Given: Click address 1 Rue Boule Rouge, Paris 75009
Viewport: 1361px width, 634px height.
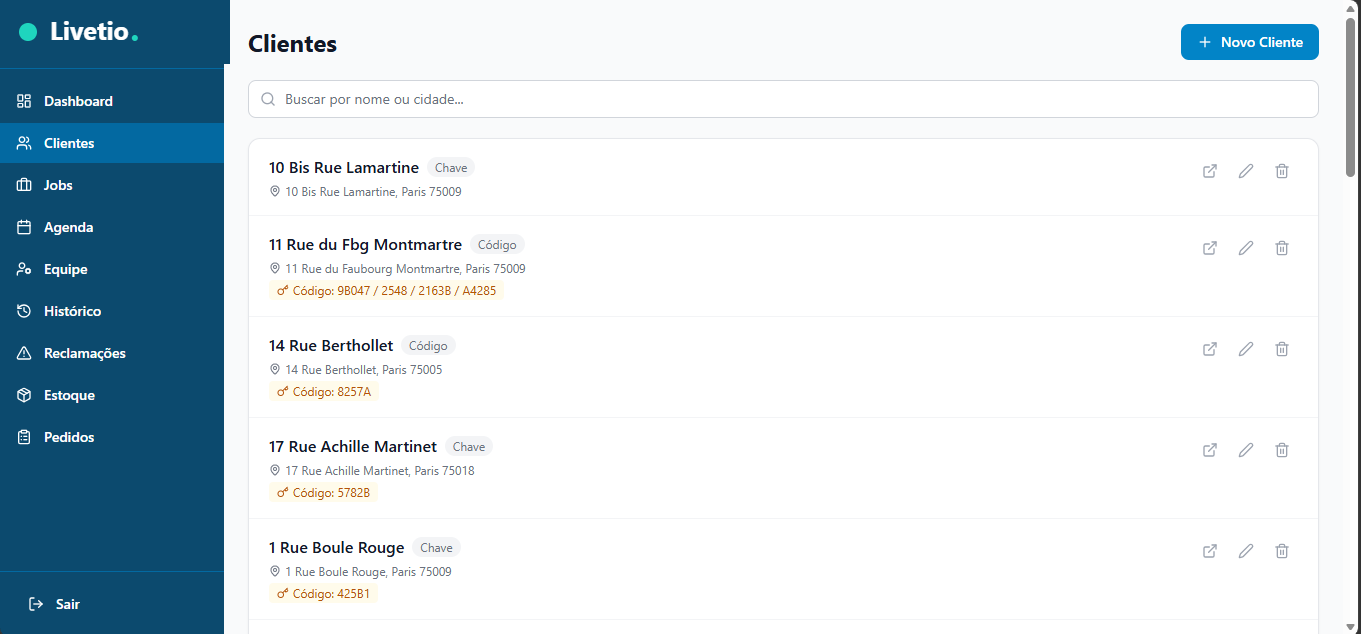Looking at the screenshot, I should (x=368, y=572).
